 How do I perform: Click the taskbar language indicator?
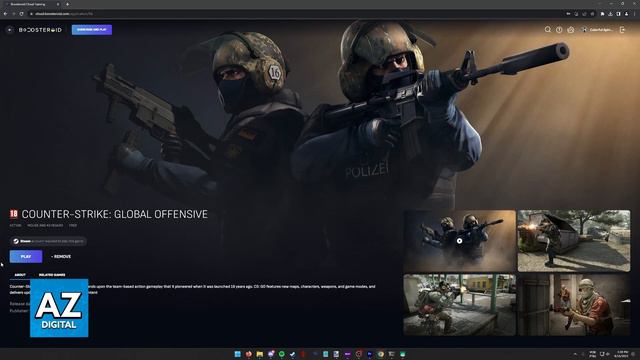coord(593,354)
